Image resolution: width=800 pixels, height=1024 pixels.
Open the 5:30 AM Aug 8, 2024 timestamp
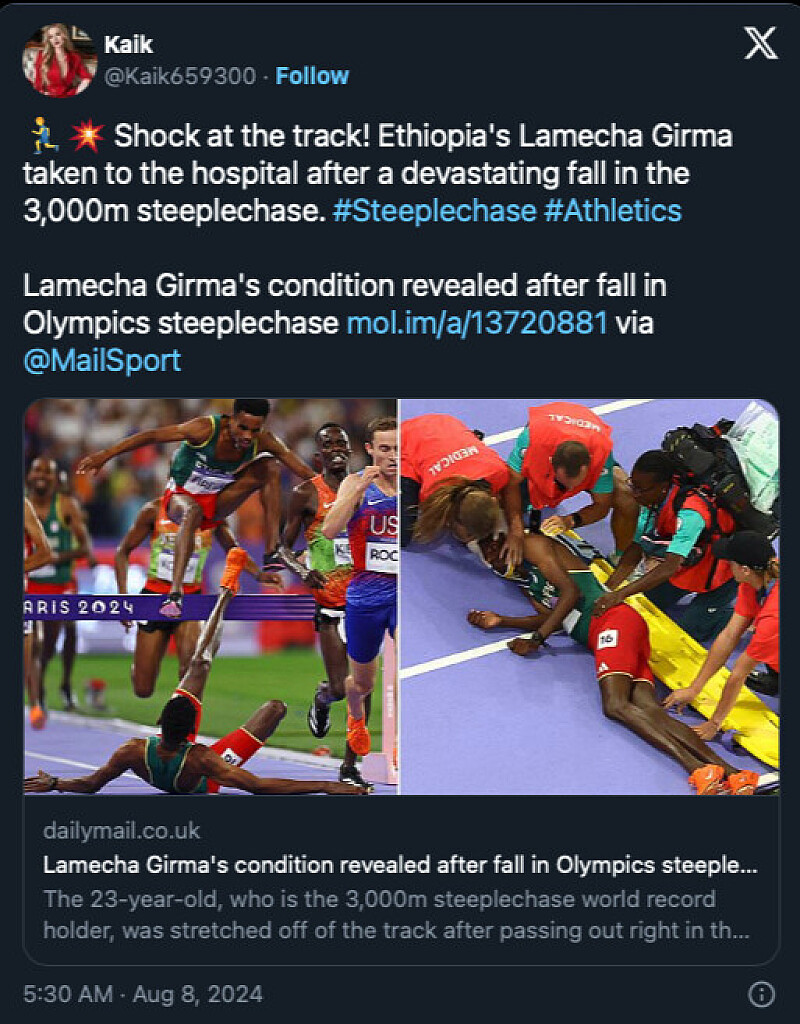(x=143, y=994)
